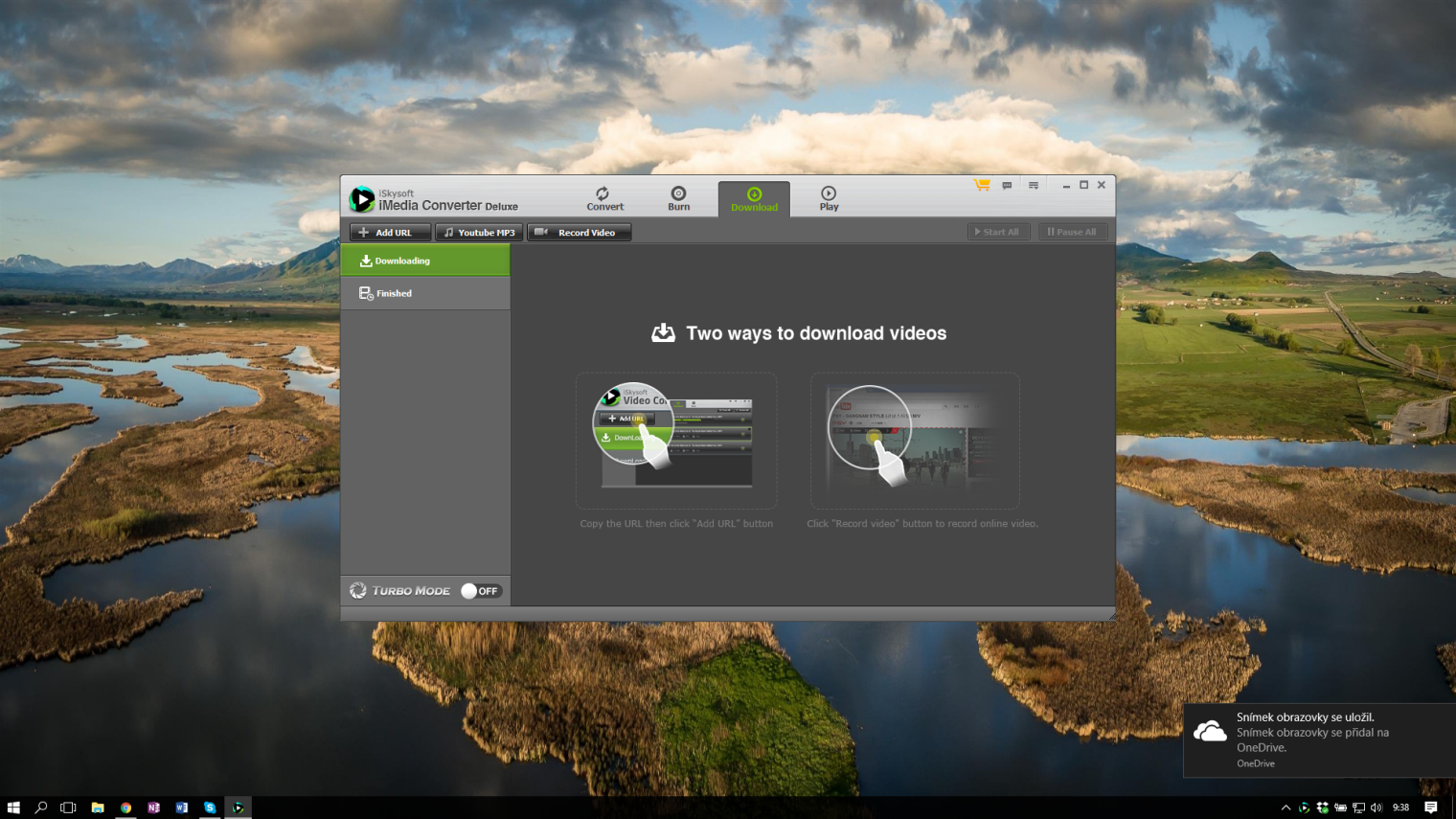Switch to the Convert tab
Viewport: 1456px width, 819px height.
click(604, 199)
